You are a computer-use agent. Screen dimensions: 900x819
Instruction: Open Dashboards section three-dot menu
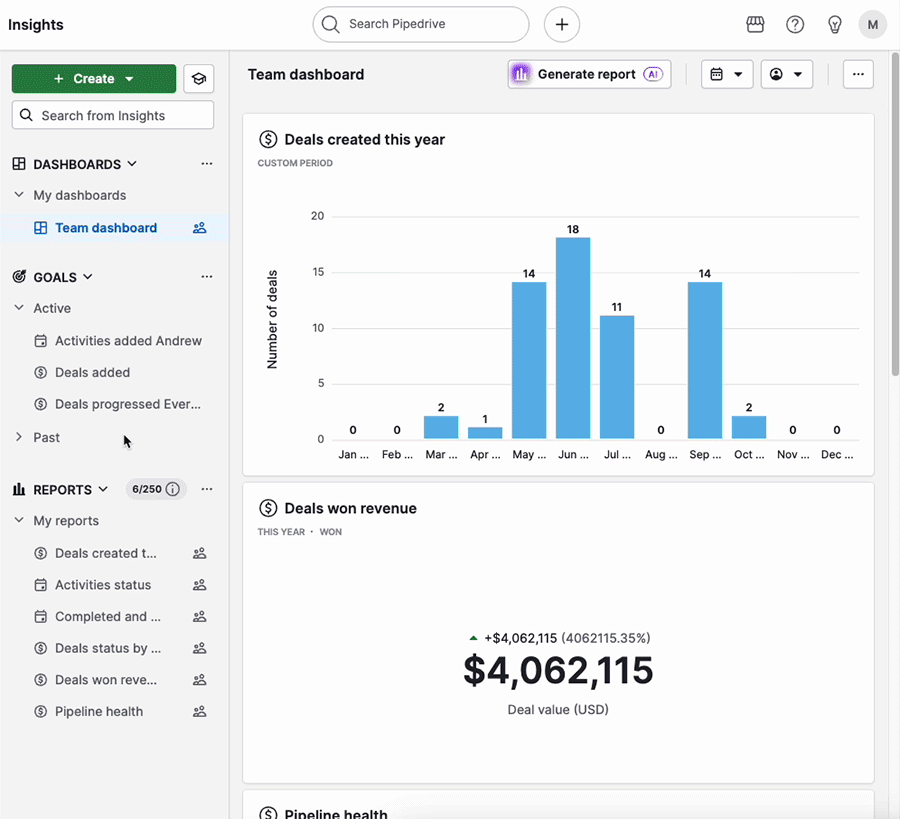pyautogui.click(x=207, y=164)
